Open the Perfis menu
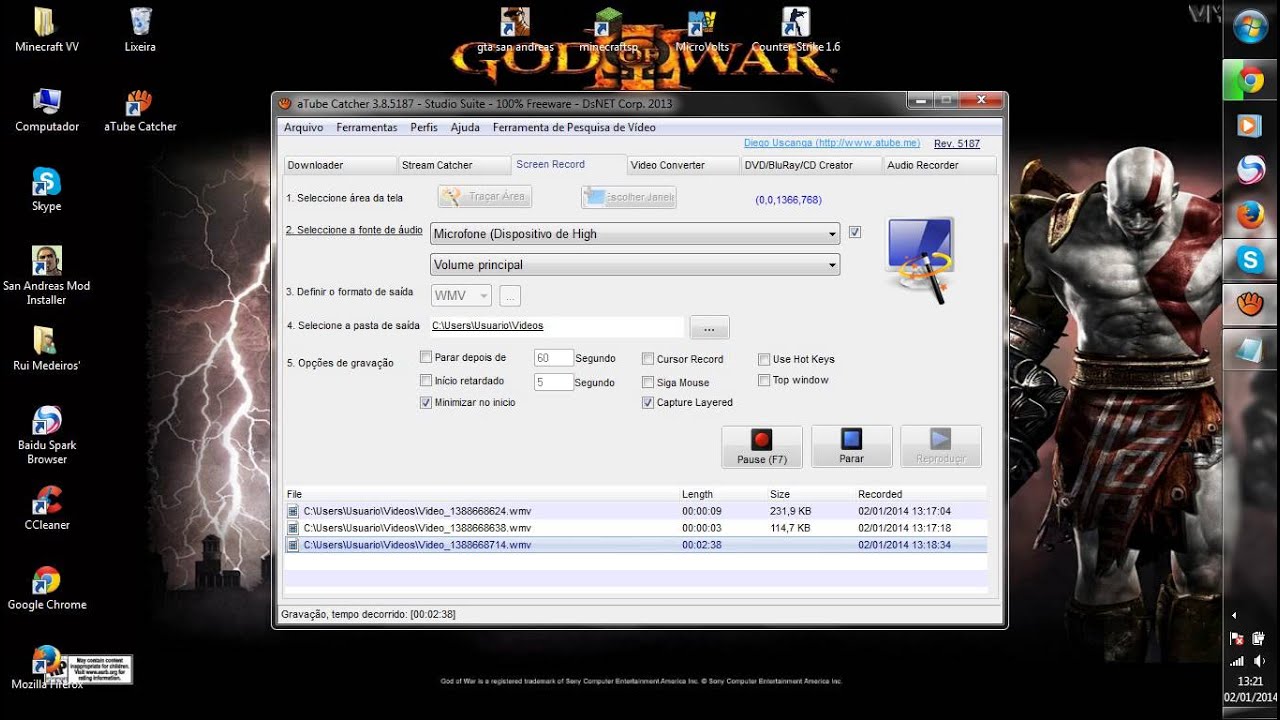1280x720 pixels. point(424,127)
